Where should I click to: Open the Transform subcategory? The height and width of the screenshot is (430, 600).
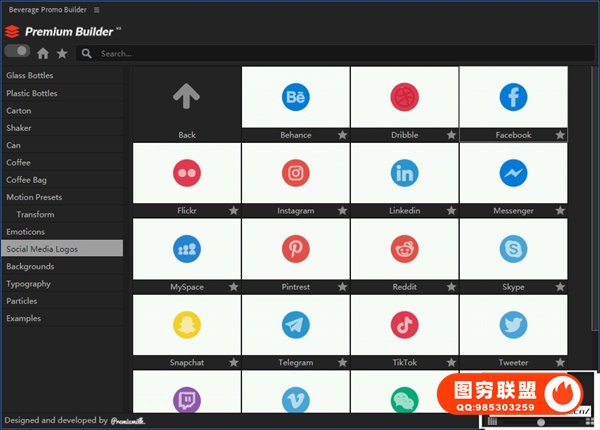pos(36,214)
